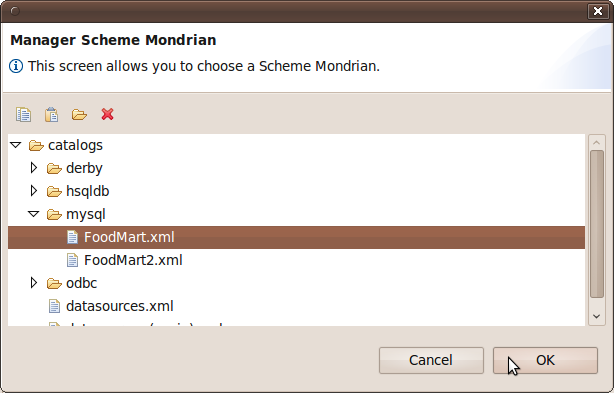This screenshot has width=614, height=393.
Task: Click the Copy icon in toolbar
Action: point(23,115)
